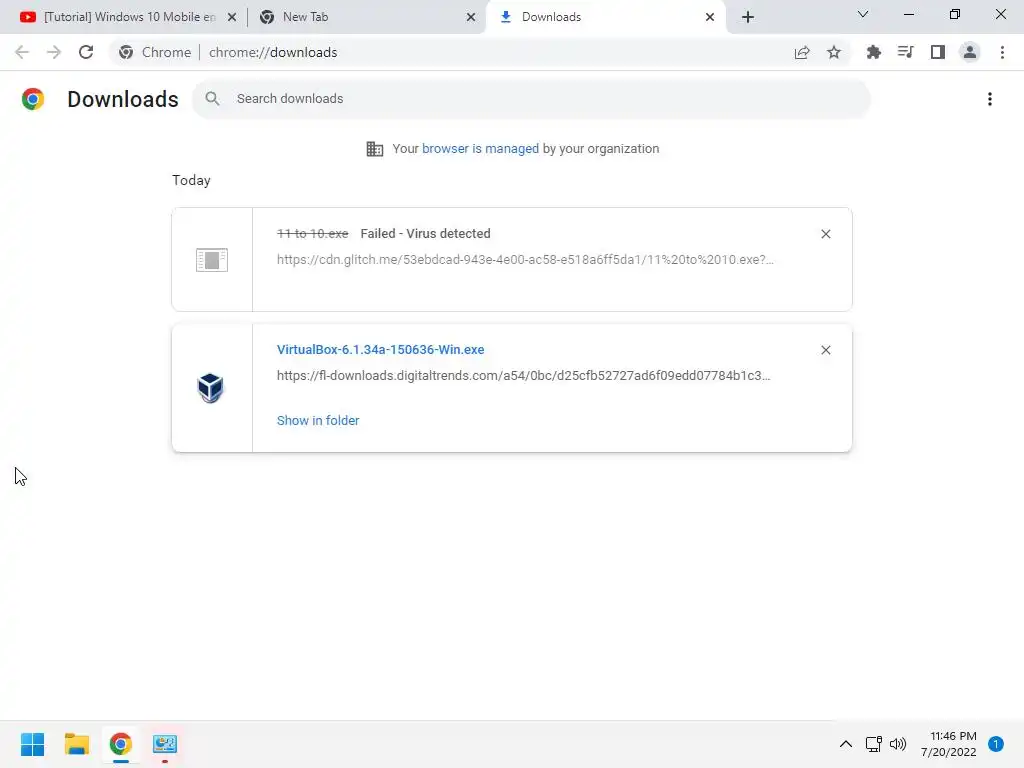Image resolution: width=1024 pixels, height=768 pixels.
Task: Close the Downloads tab
Action: 710,18
